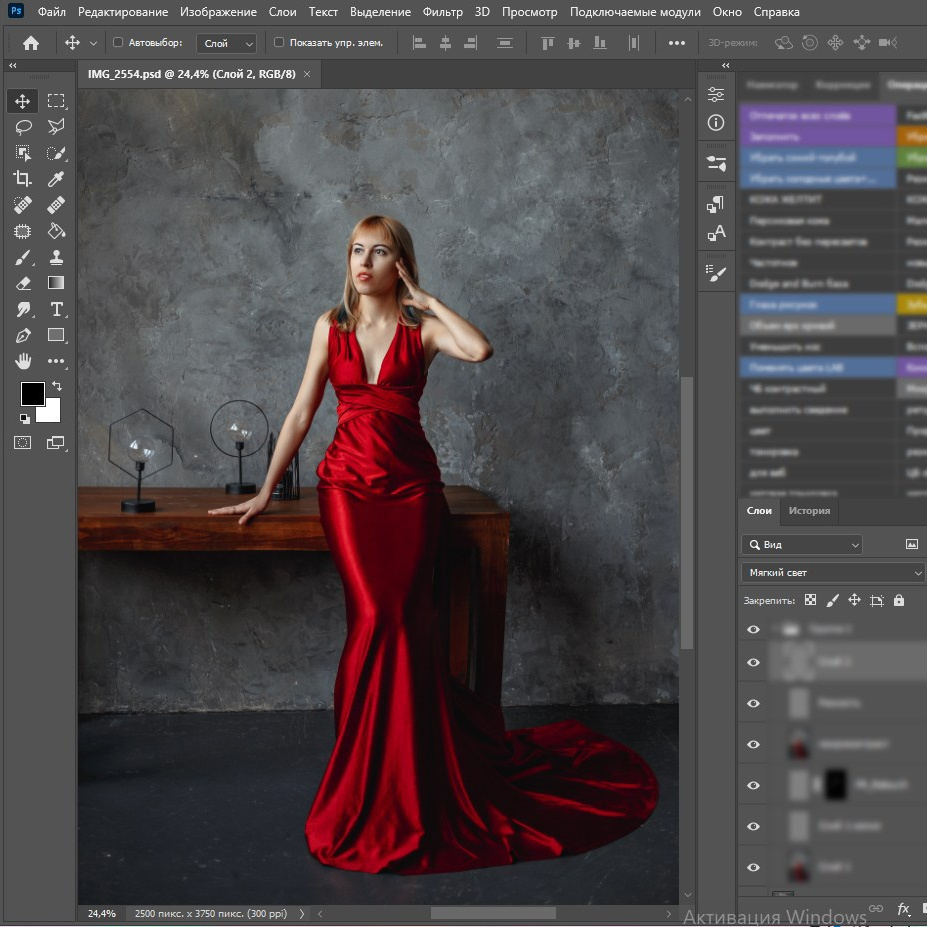Click the Home button in options bar
This screenshot has width=927, height=927.
(x=31, y=43)
